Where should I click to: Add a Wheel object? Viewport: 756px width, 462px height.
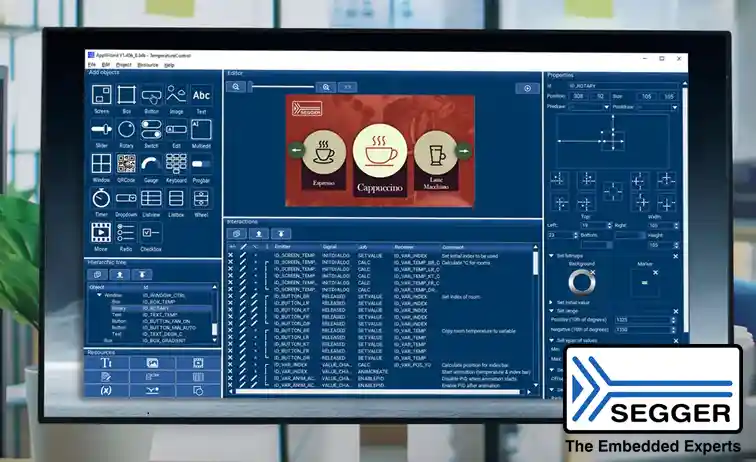201,198
